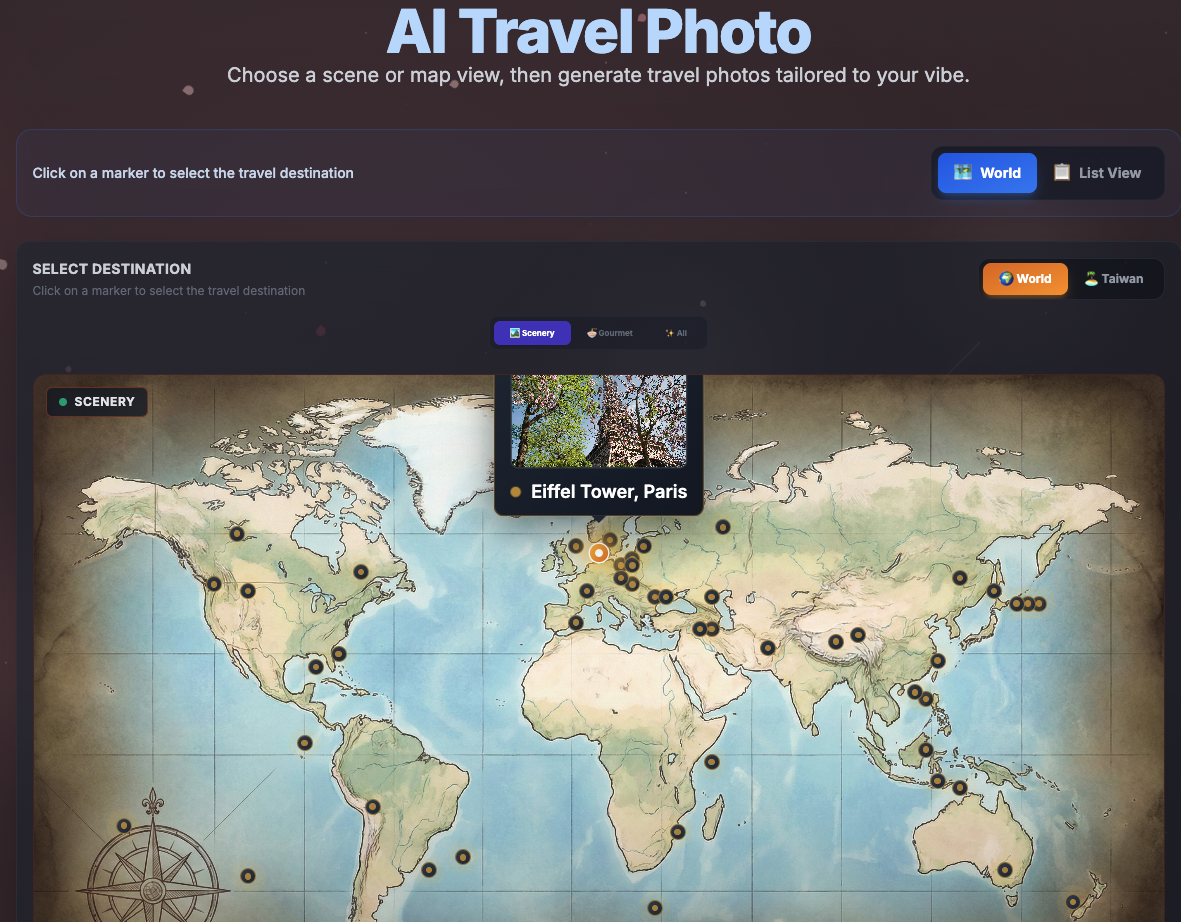Select the Taiwan region map
This screenshot has width=1181, height=922.
pos(1114,279)
